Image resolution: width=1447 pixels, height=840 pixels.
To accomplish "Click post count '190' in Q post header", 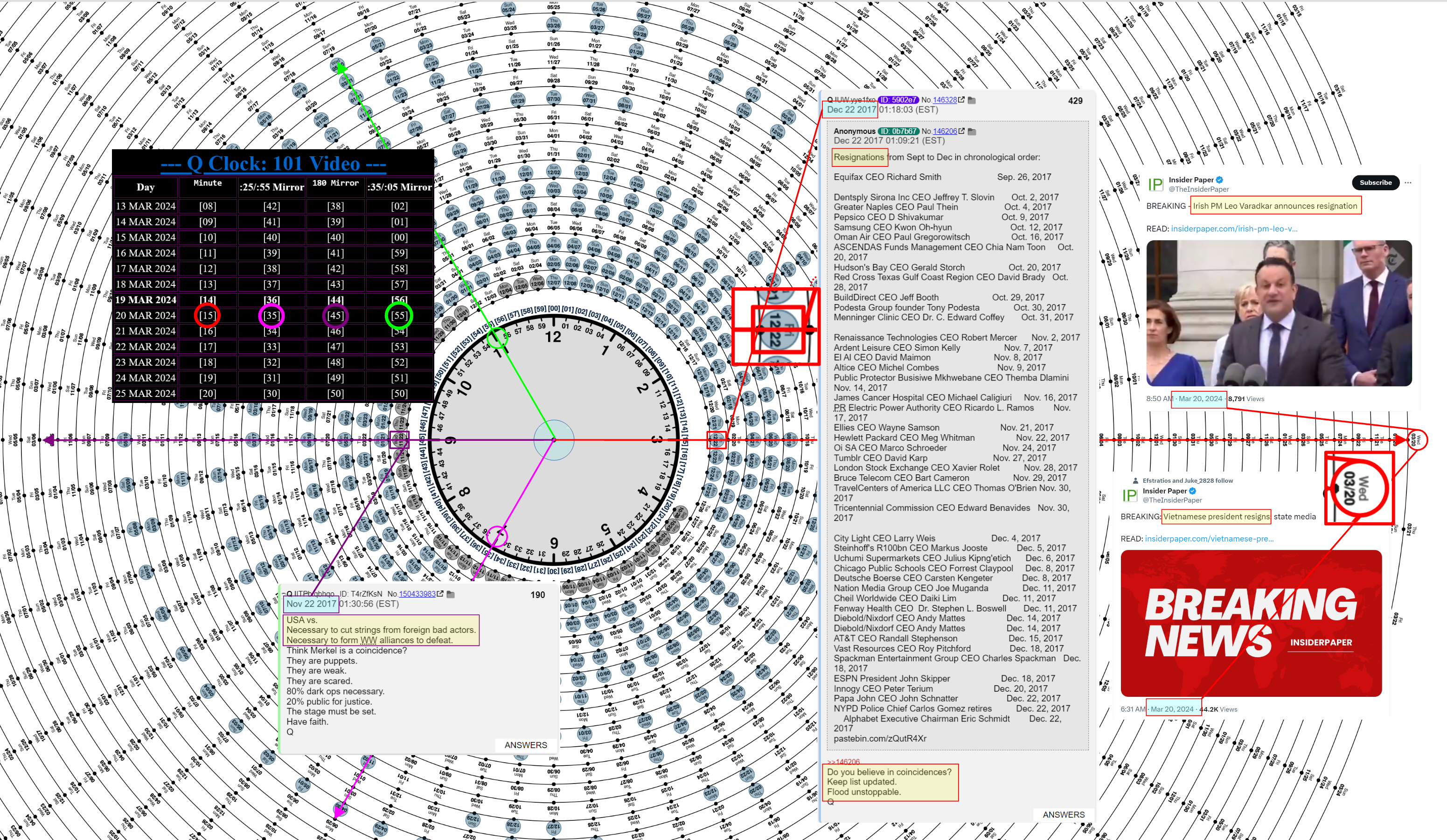I will 537,595.
